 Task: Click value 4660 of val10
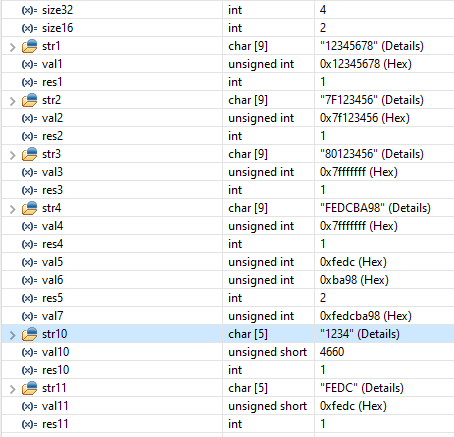332,352
